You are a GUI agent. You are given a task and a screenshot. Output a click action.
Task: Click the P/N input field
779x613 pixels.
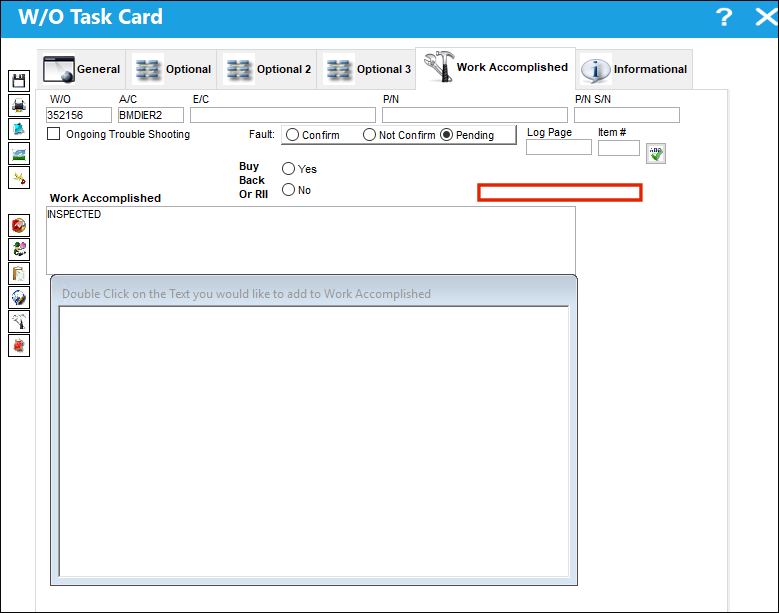click(474, 115)
